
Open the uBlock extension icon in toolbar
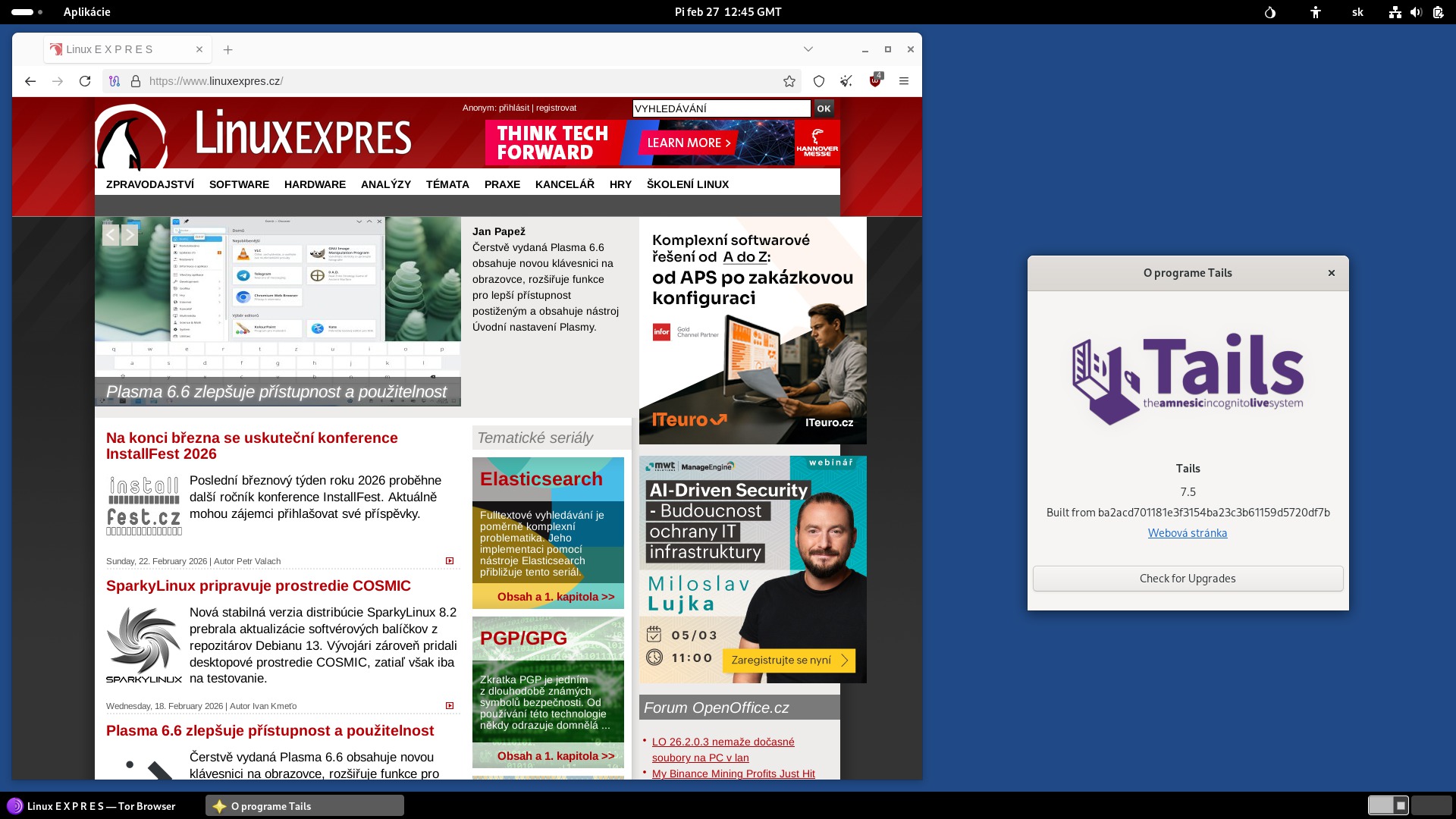tap(875, 81)
